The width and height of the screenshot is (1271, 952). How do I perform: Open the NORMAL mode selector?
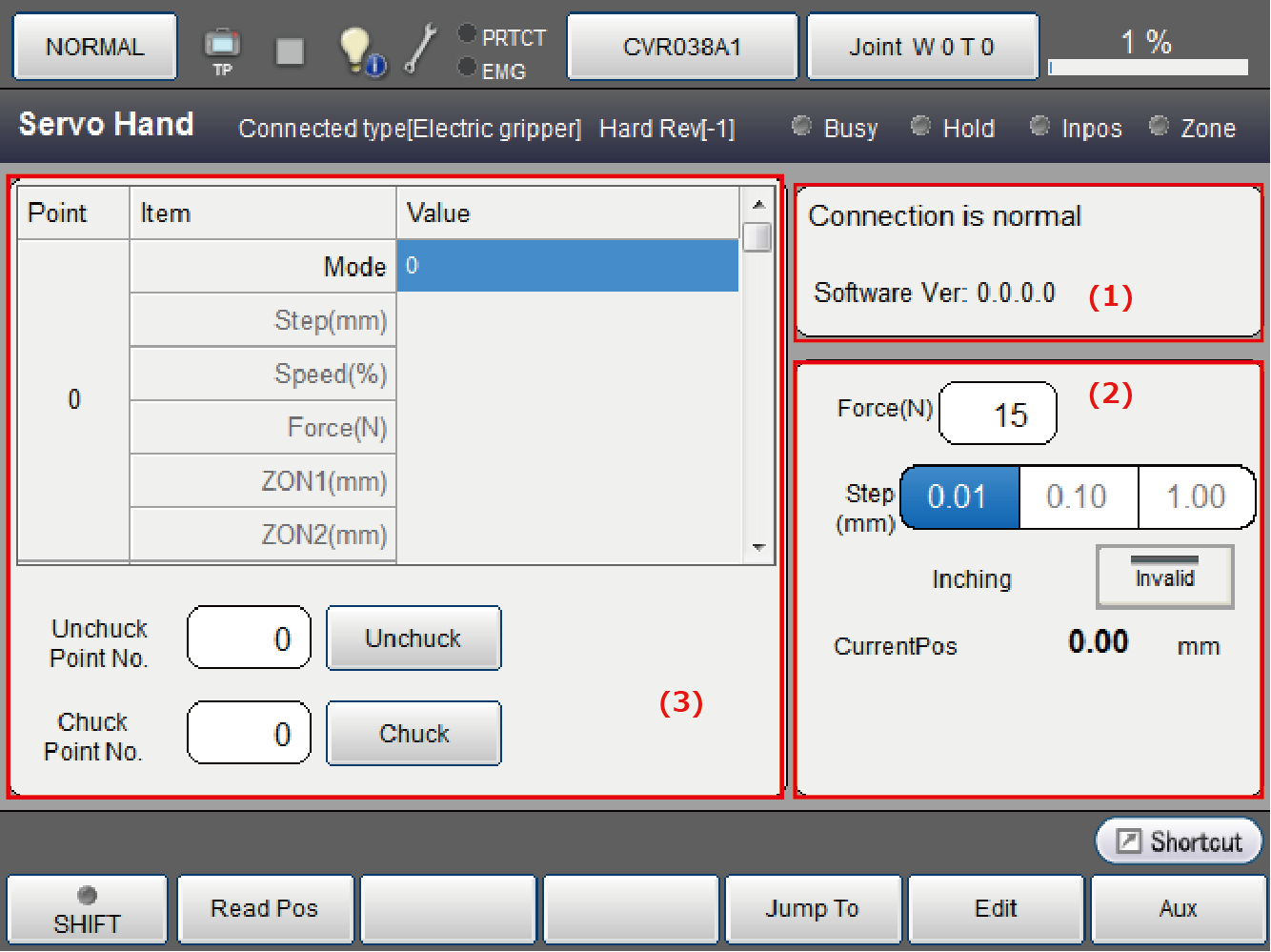pos(94,47)
